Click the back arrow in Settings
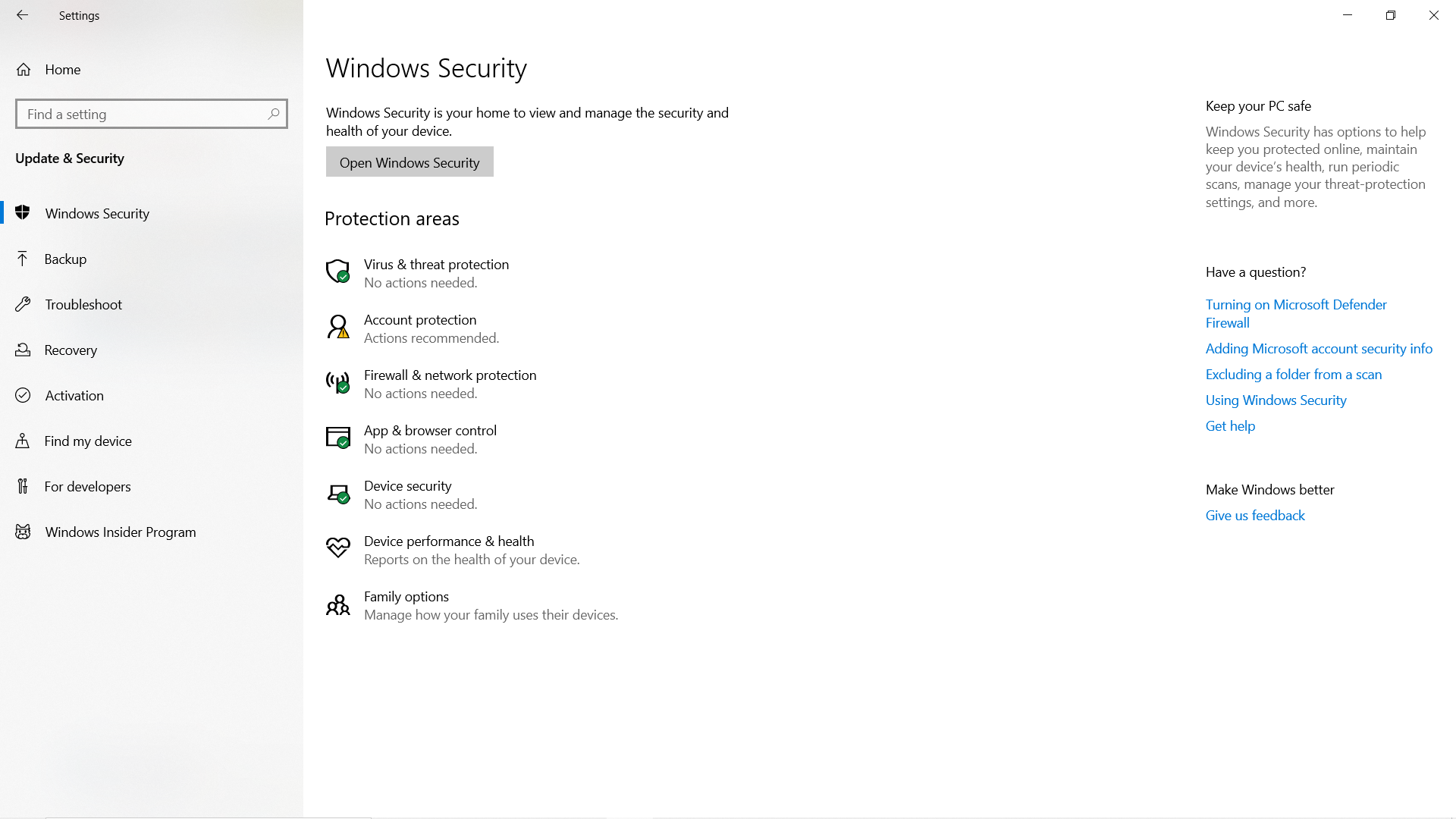This screenshot has width=1456, height=819. (22, 15)
